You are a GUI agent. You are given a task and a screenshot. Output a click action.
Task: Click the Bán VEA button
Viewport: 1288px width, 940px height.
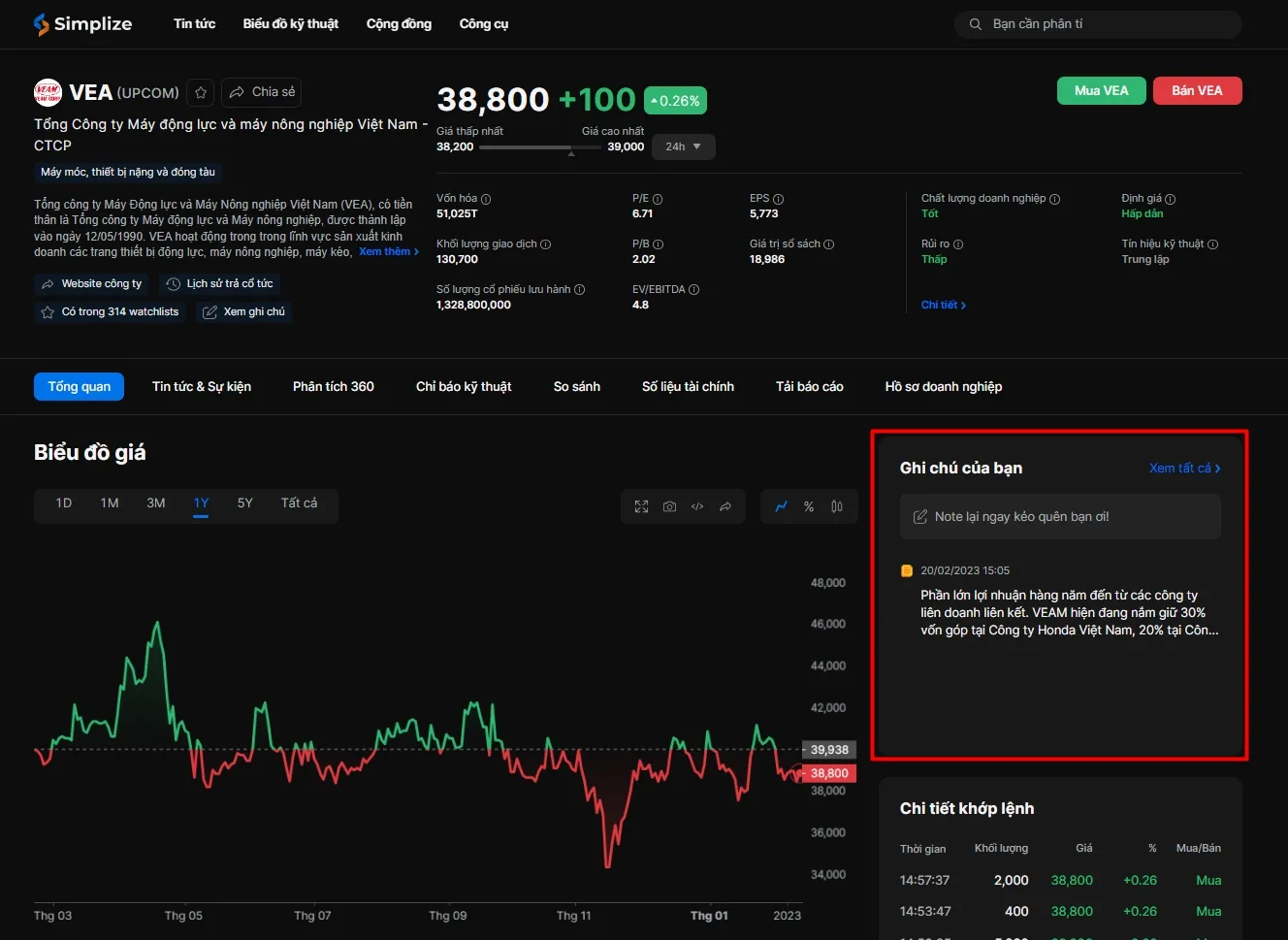1198,90
